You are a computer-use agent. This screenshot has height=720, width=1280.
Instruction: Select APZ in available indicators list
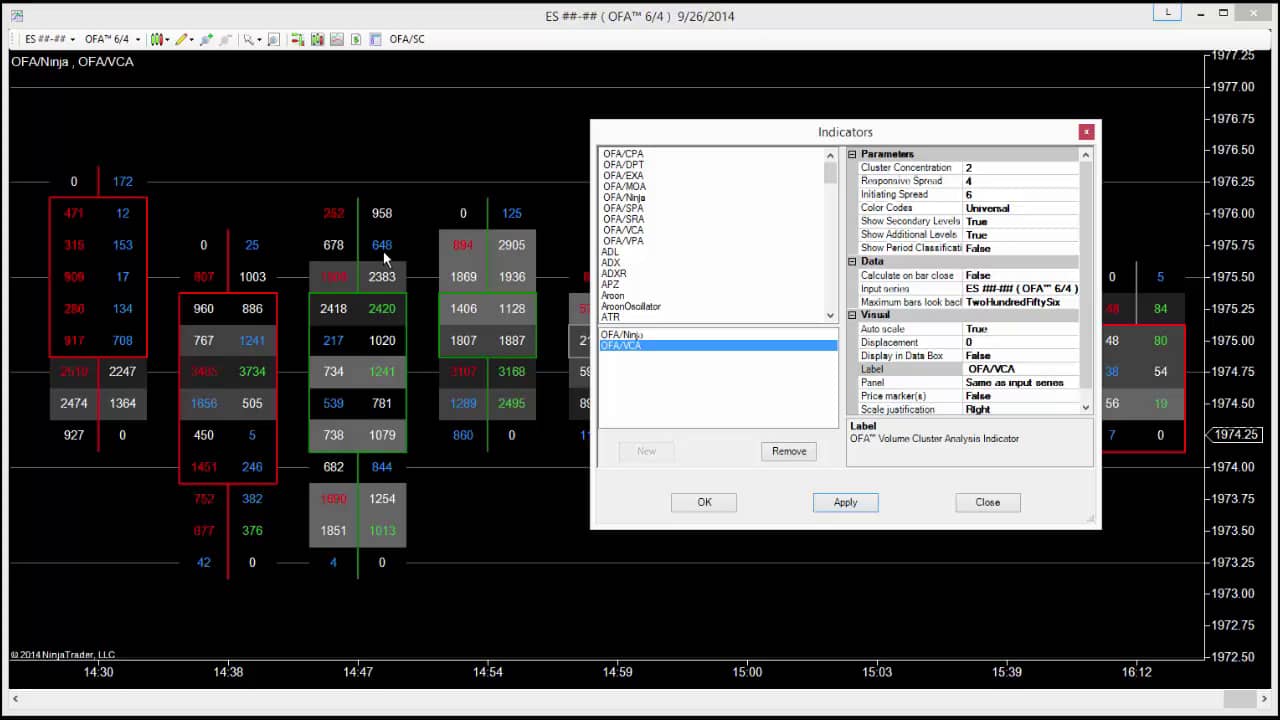(610, 285)
